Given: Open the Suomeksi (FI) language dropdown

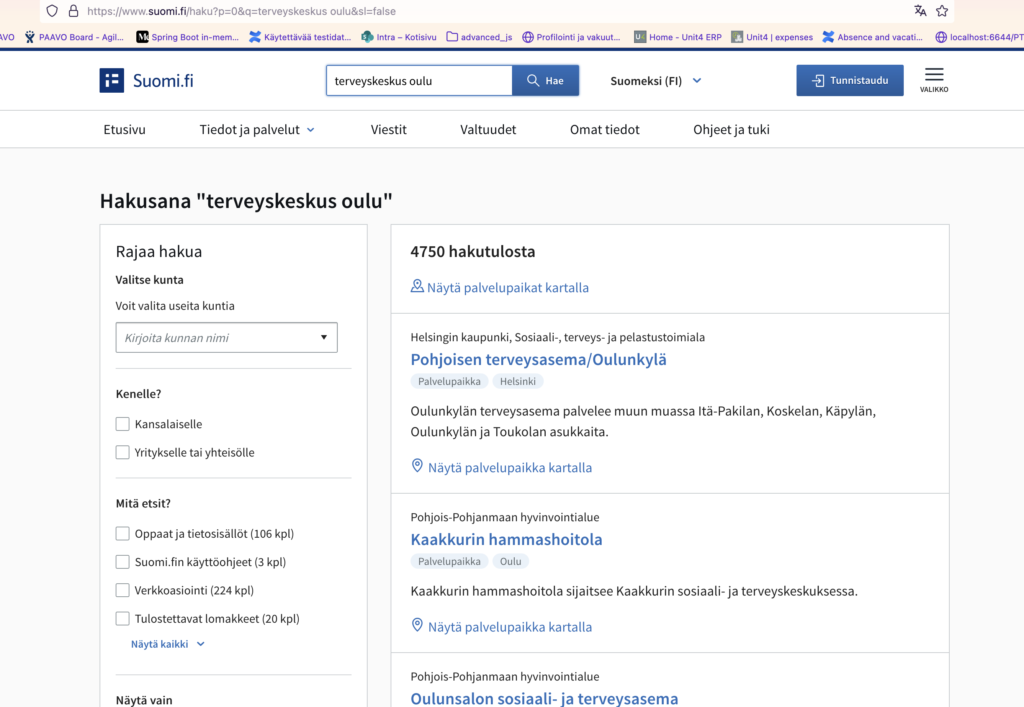Looking at the screenshot, I should (656, 81).
